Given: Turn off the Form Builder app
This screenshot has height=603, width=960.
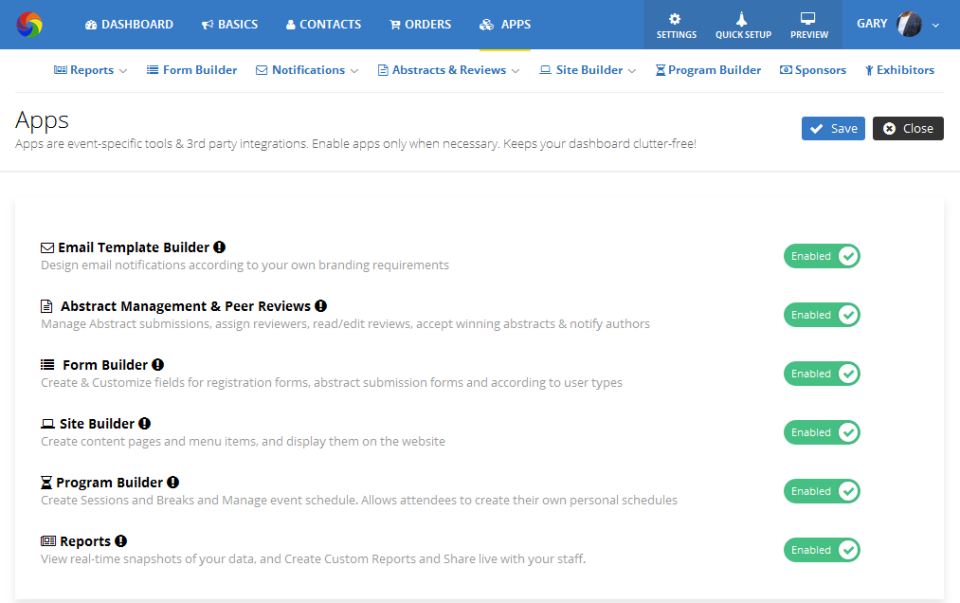Looking at the screenshot, I should coord(821,373).
